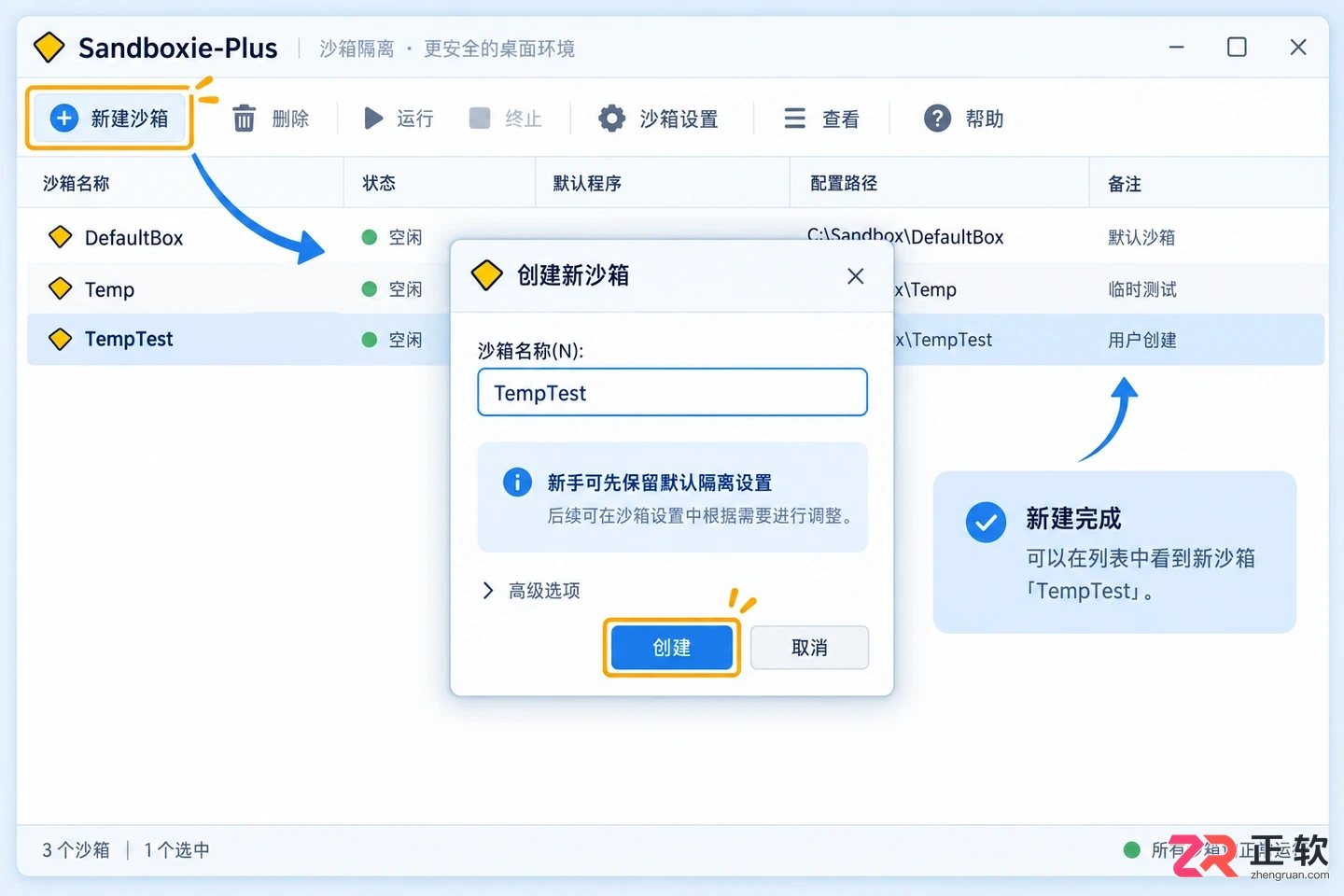Click the 创建 button

coord(672,648)
